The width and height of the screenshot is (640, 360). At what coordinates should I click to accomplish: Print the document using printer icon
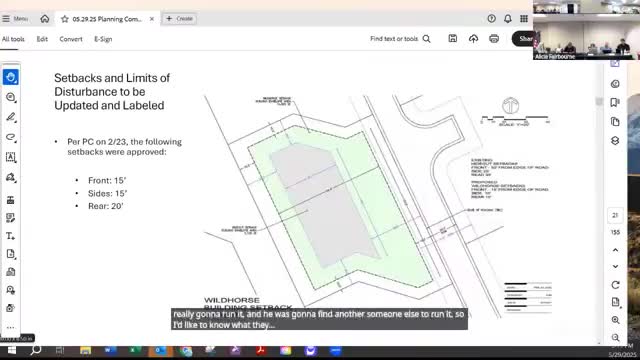coord(494,38)
